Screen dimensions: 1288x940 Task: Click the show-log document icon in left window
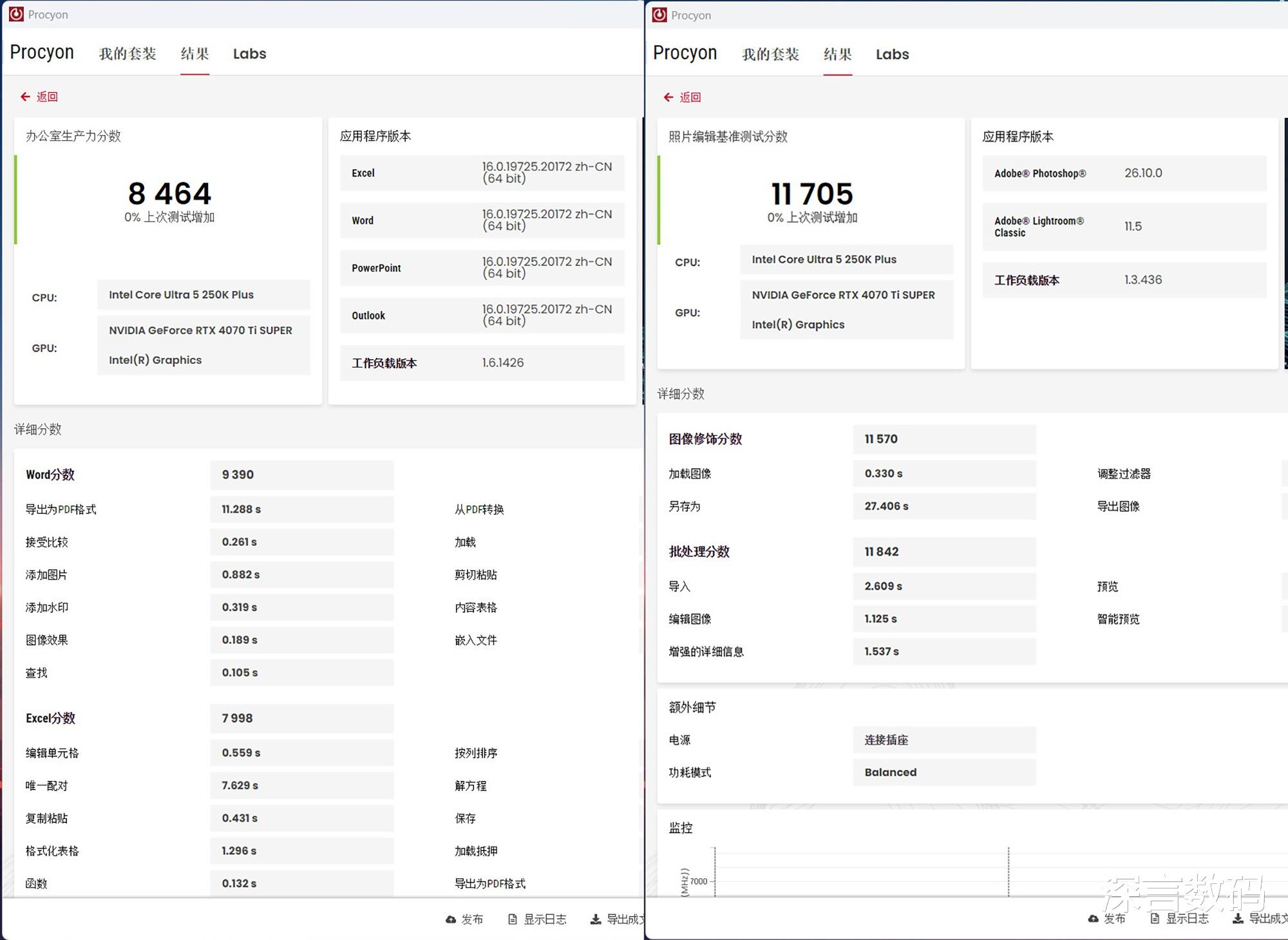pos(513,919)
